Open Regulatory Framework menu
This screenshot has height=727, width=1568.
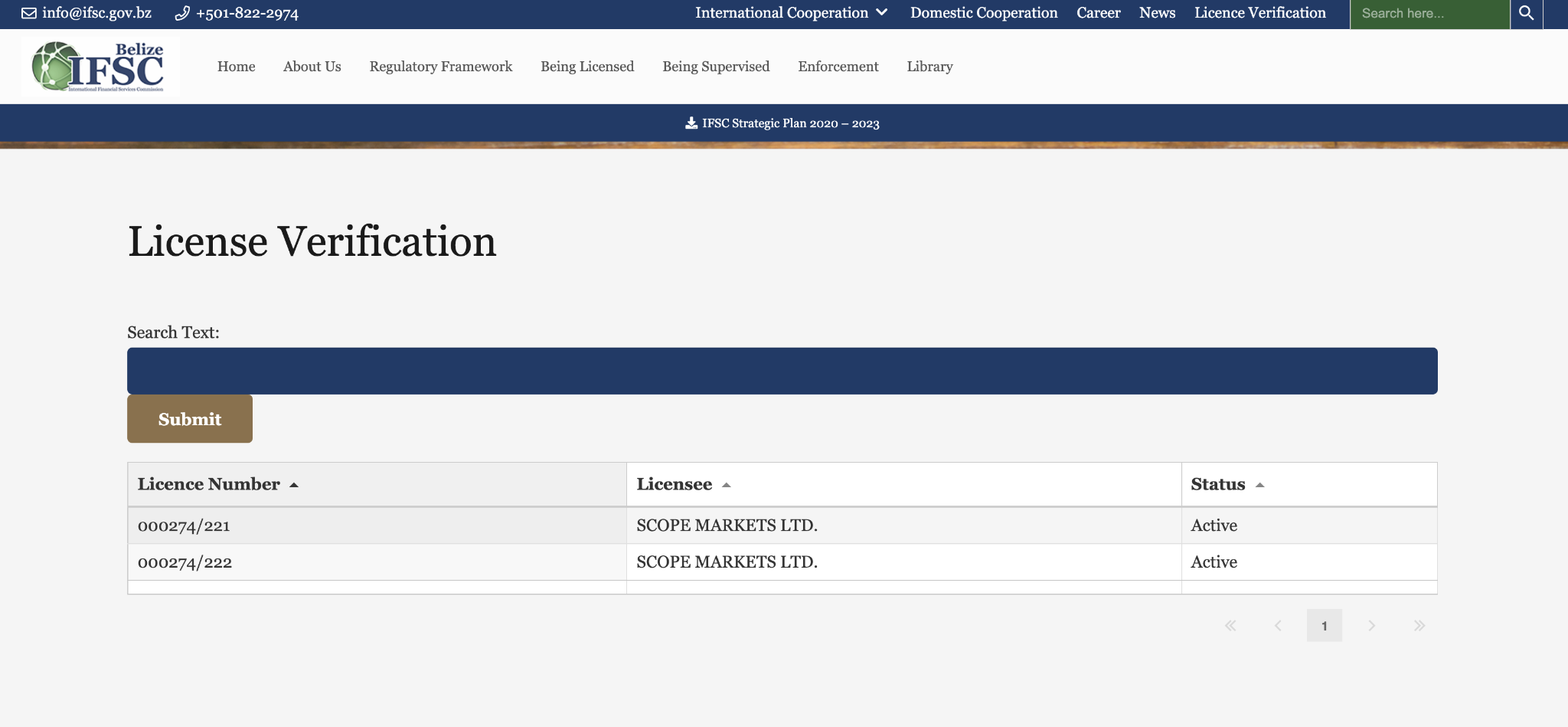(441, 67)
